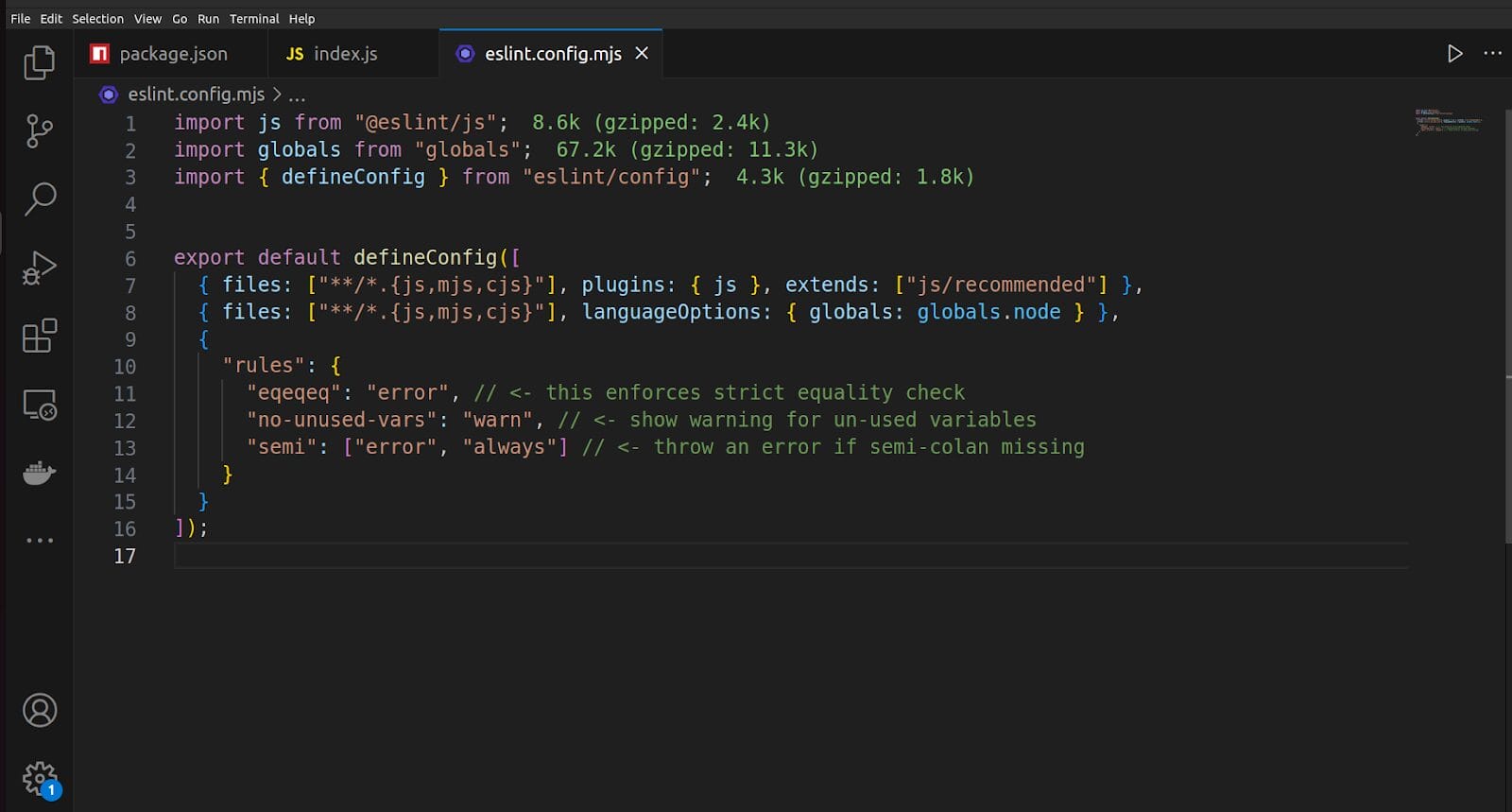Open Run and Debug view

pos(39,268)
